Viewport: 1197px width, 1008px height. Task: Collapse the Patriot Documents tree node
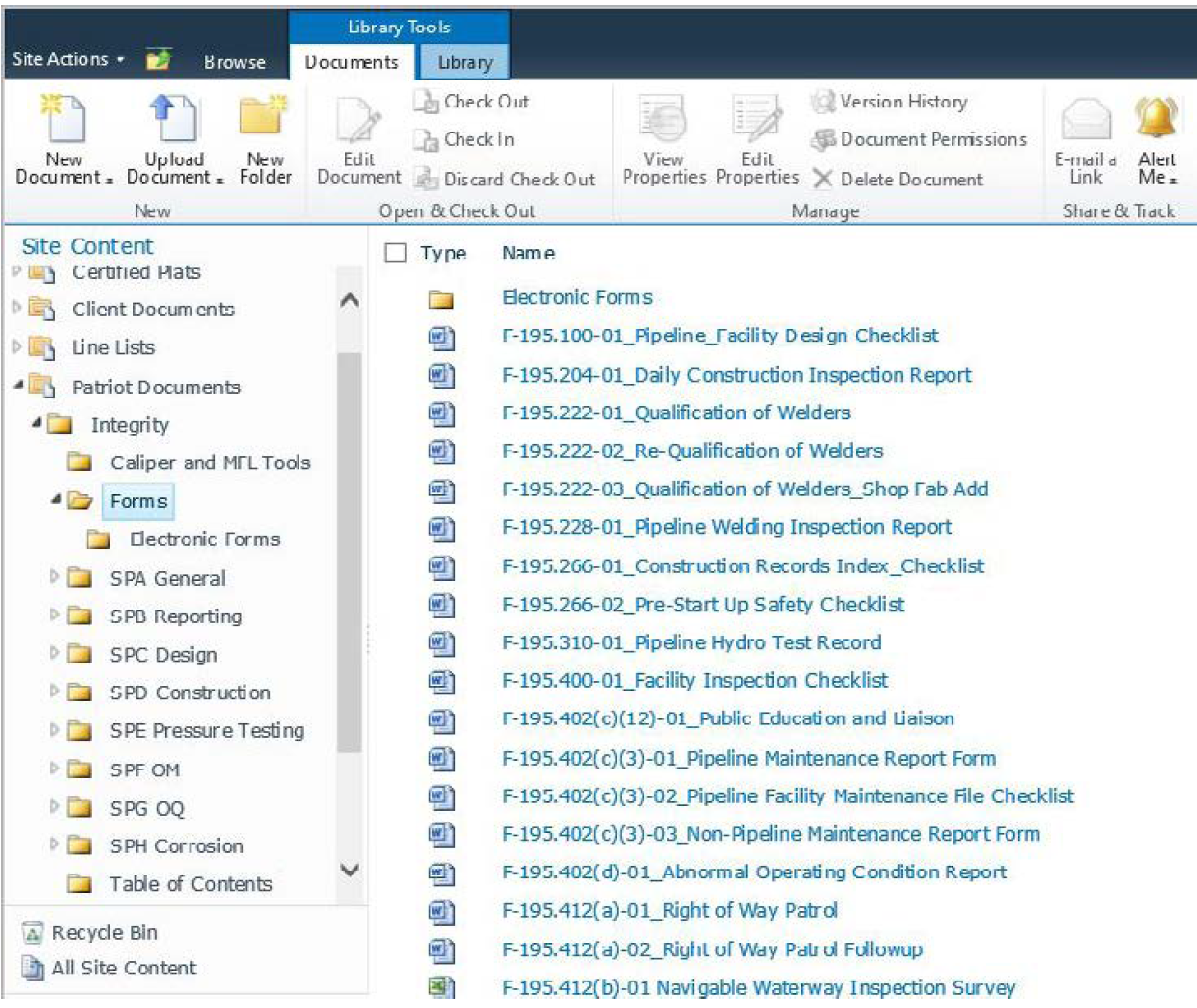tap(18, 386)
